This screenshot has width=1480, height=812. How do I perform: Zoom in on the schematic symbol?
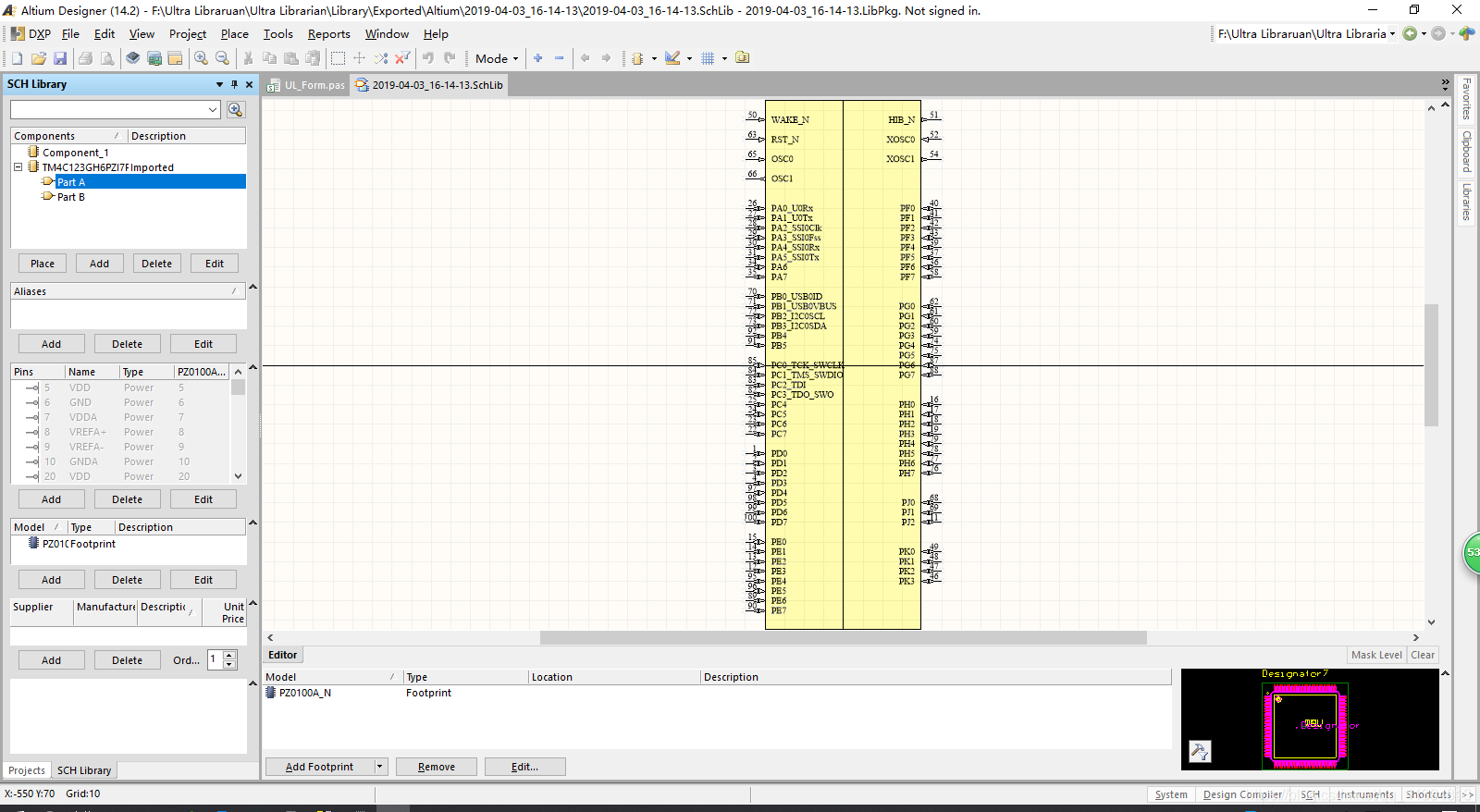tap(201, 58)
